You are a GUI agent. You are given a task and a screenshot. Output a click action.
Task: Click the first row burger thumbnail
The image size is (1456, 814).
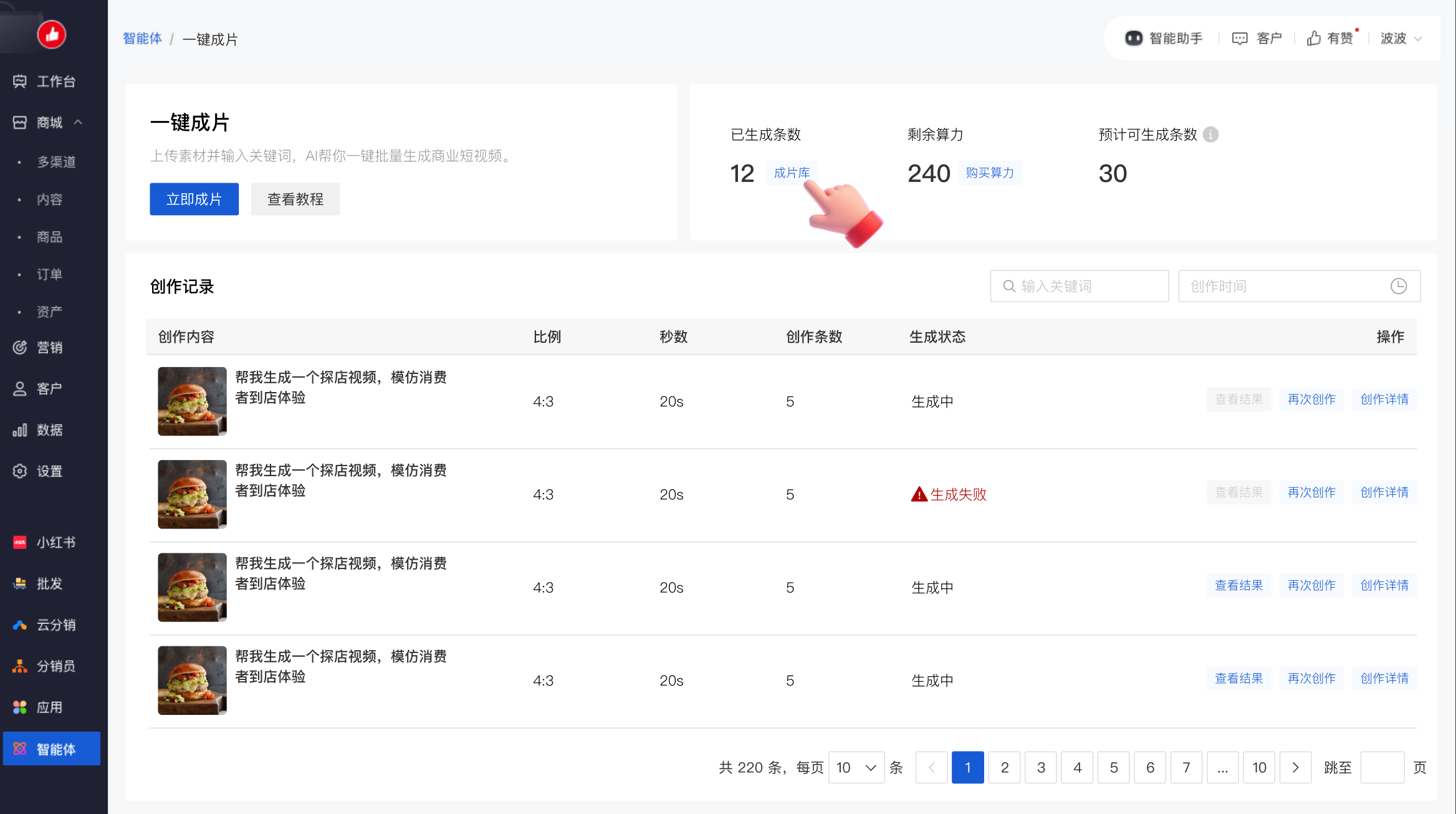(192, 401)
